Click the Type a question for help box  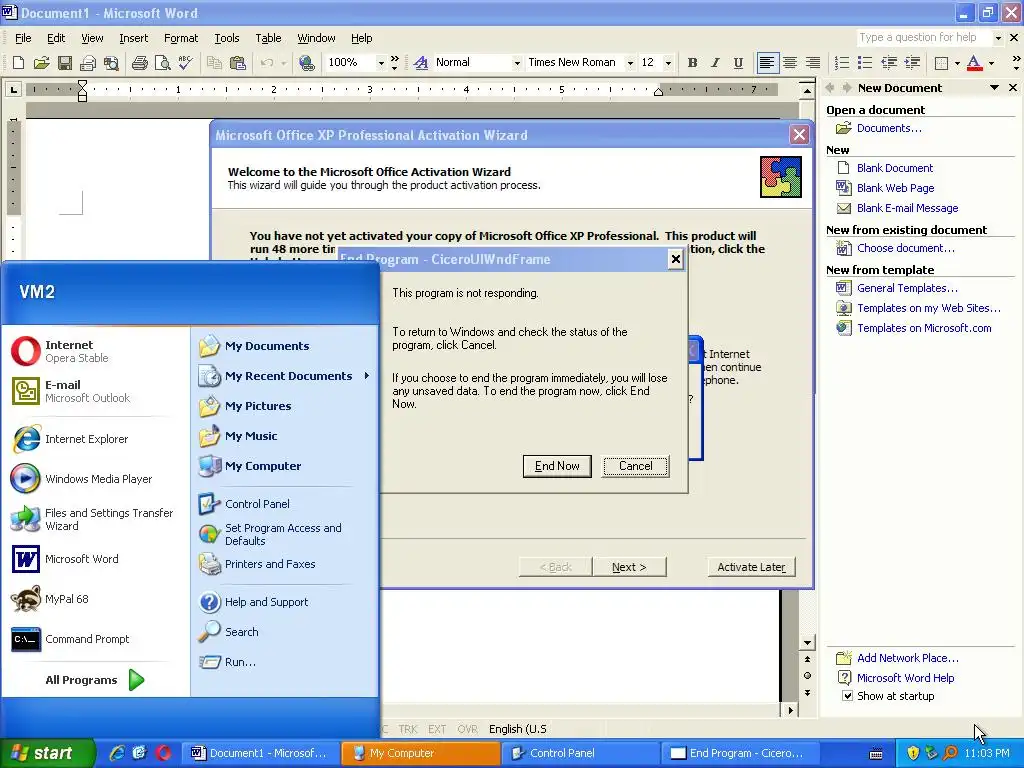924,37
